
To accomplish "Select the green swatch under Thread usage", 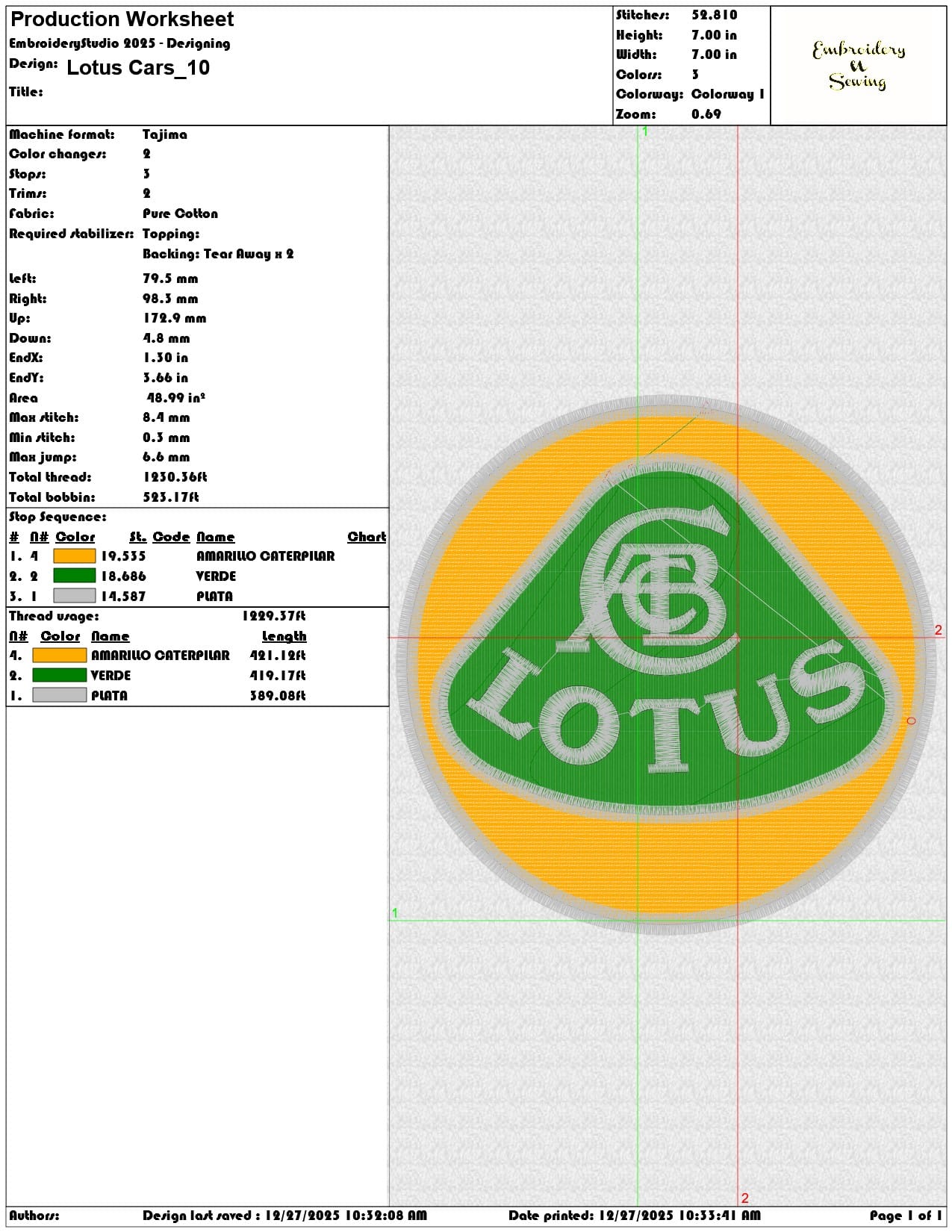I will click(60, 675).
